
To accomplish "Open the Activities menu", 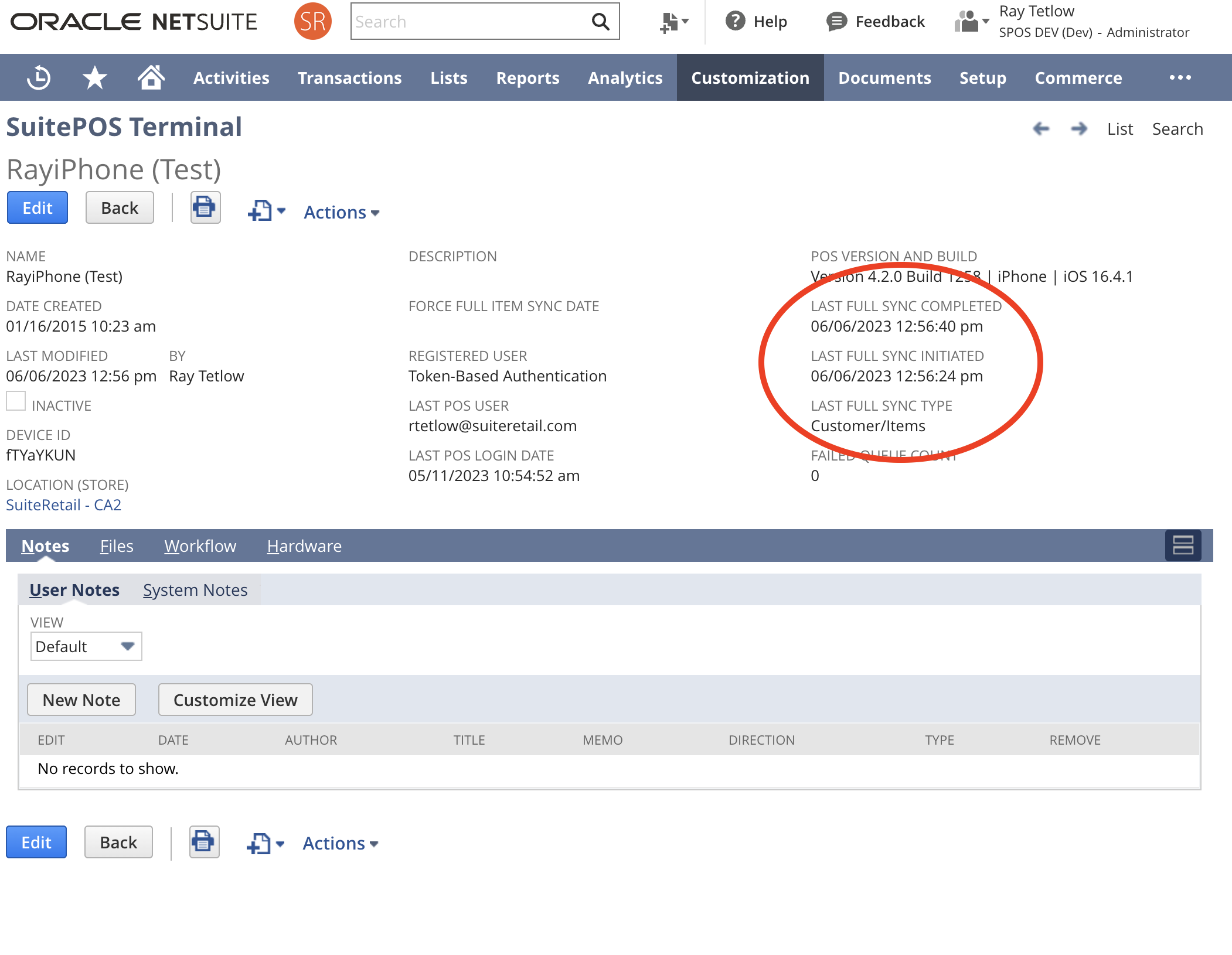I will (x=231, y=78).
